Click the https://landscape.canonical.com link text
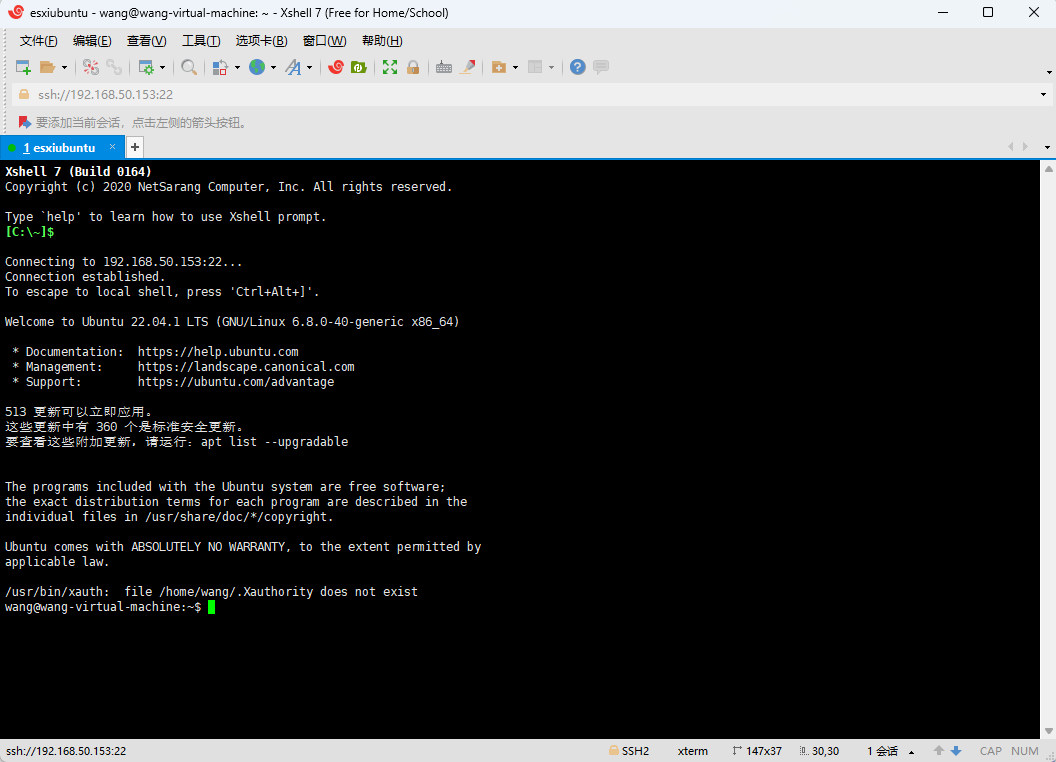Screen dimensions: 1056x762 246,367
